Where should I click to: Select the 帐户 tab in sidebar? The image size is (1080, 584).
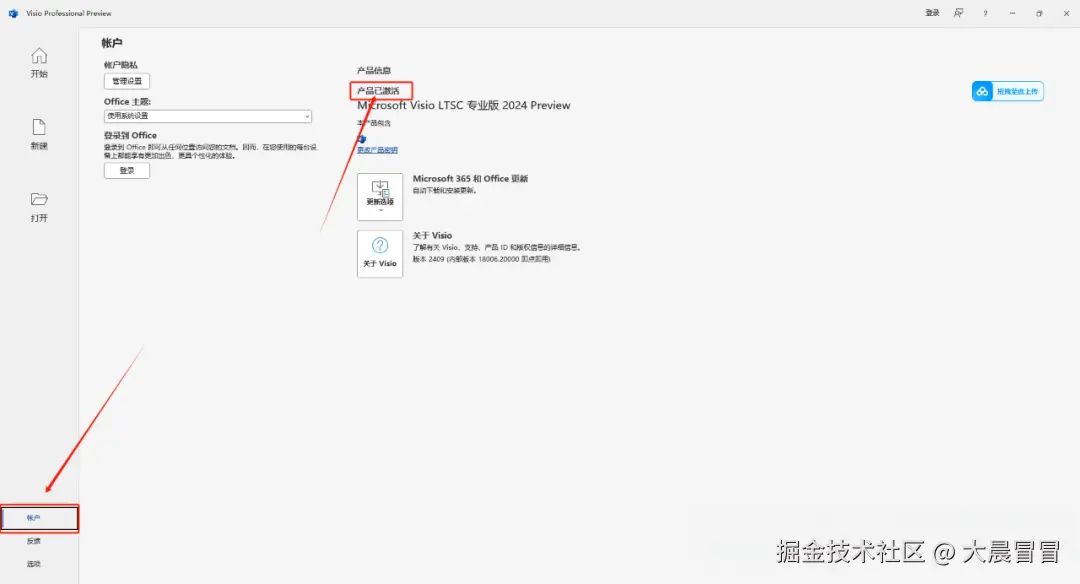(x=39, y=518)
